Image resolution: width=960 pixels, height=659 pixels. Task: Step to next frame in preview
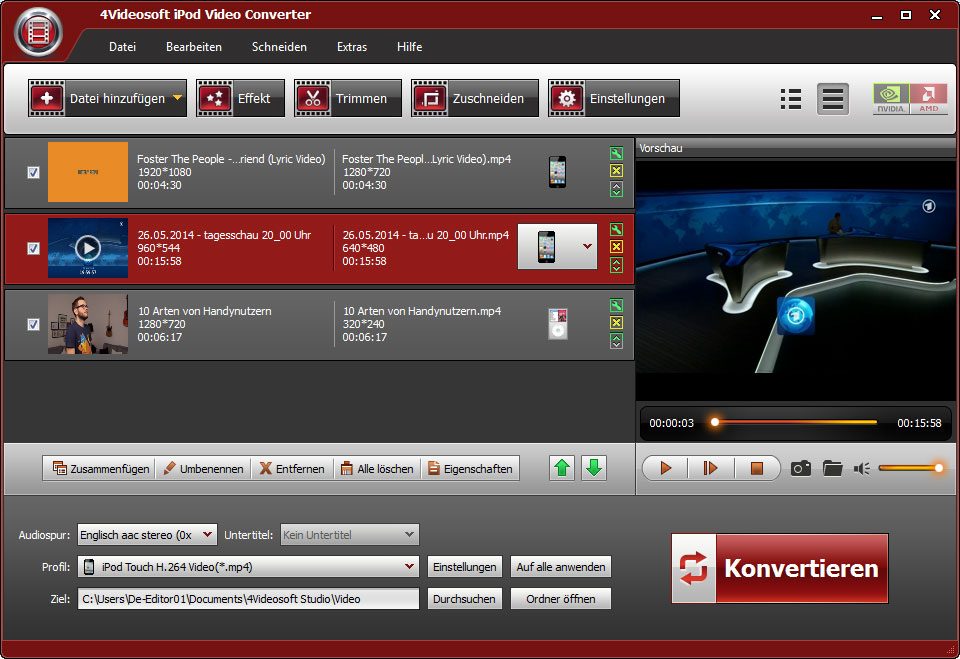point(710,469)
